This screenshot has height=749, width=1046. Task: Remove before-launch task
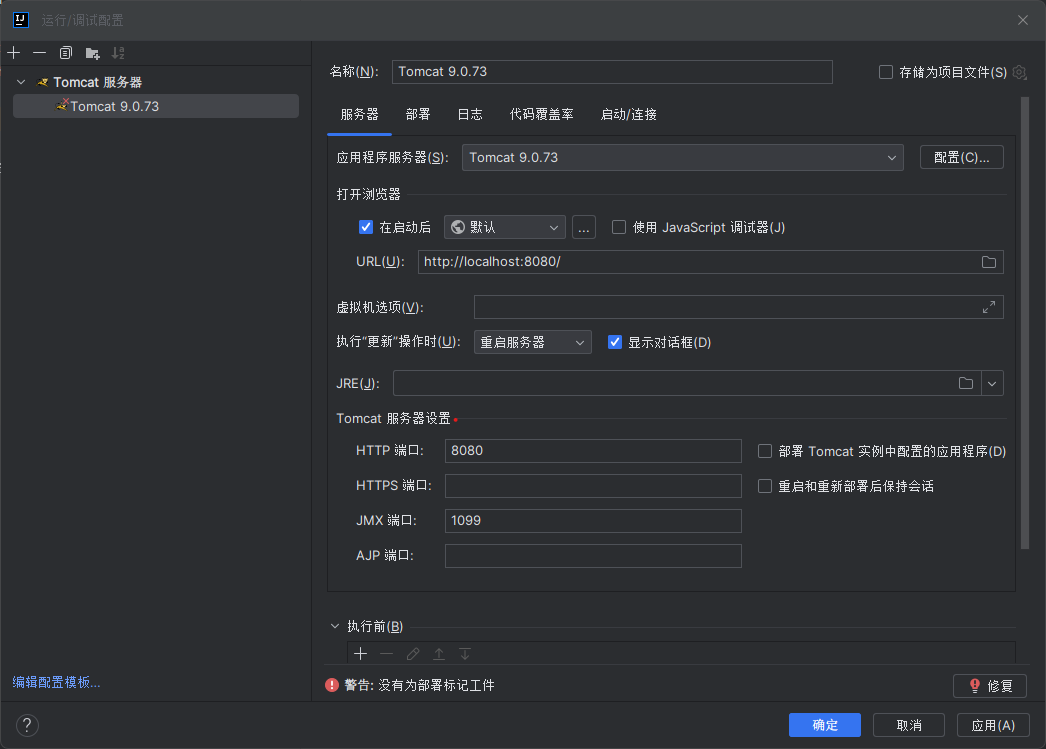(386, 654)
